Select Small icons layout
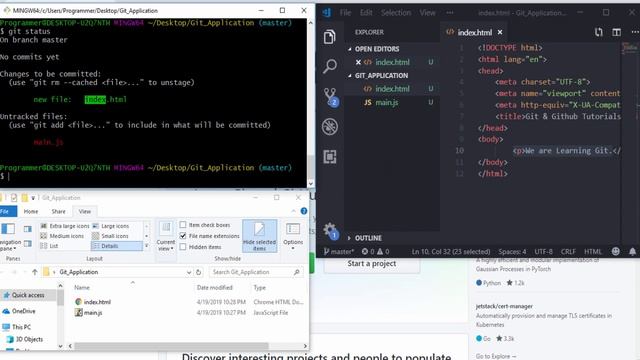Viewport: 640px width, 360px height. [110, 236]
